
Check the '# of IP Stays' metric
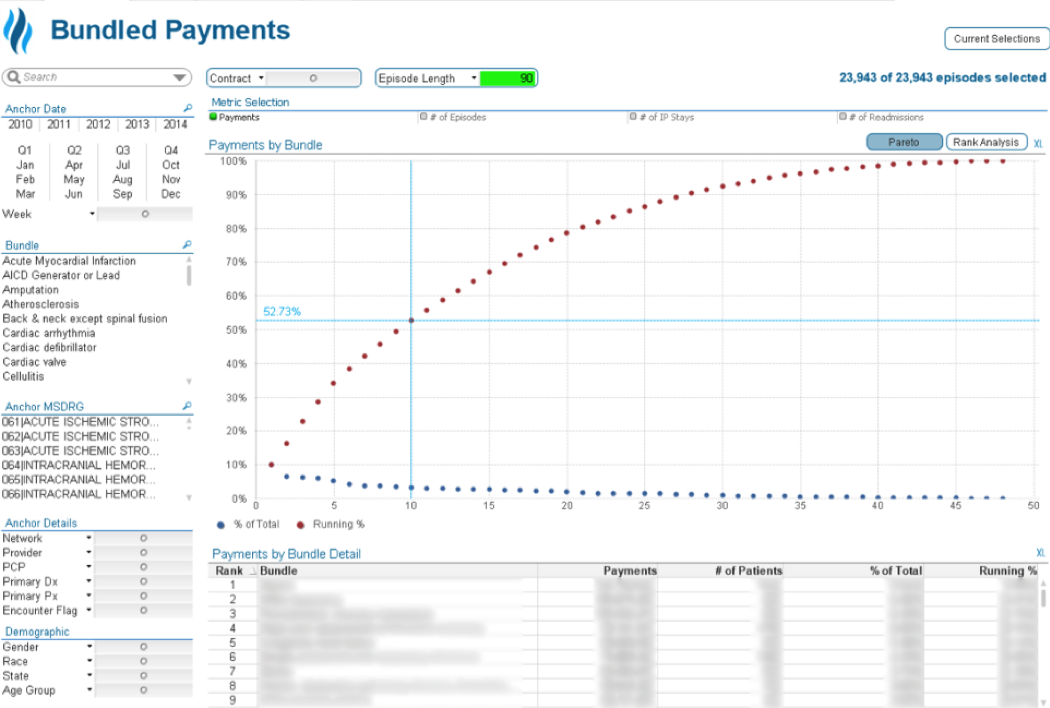(x=632, y=117)
